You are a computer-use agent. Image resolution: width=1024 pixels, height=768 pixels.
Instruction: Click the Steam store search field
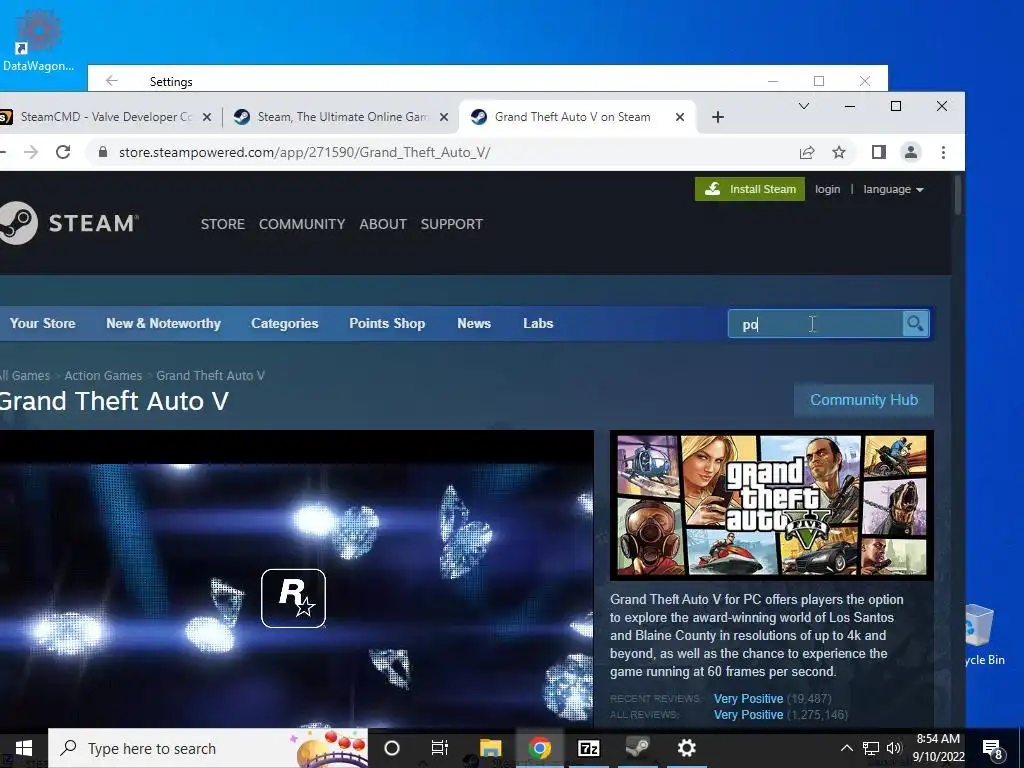(x=815, y=324)
